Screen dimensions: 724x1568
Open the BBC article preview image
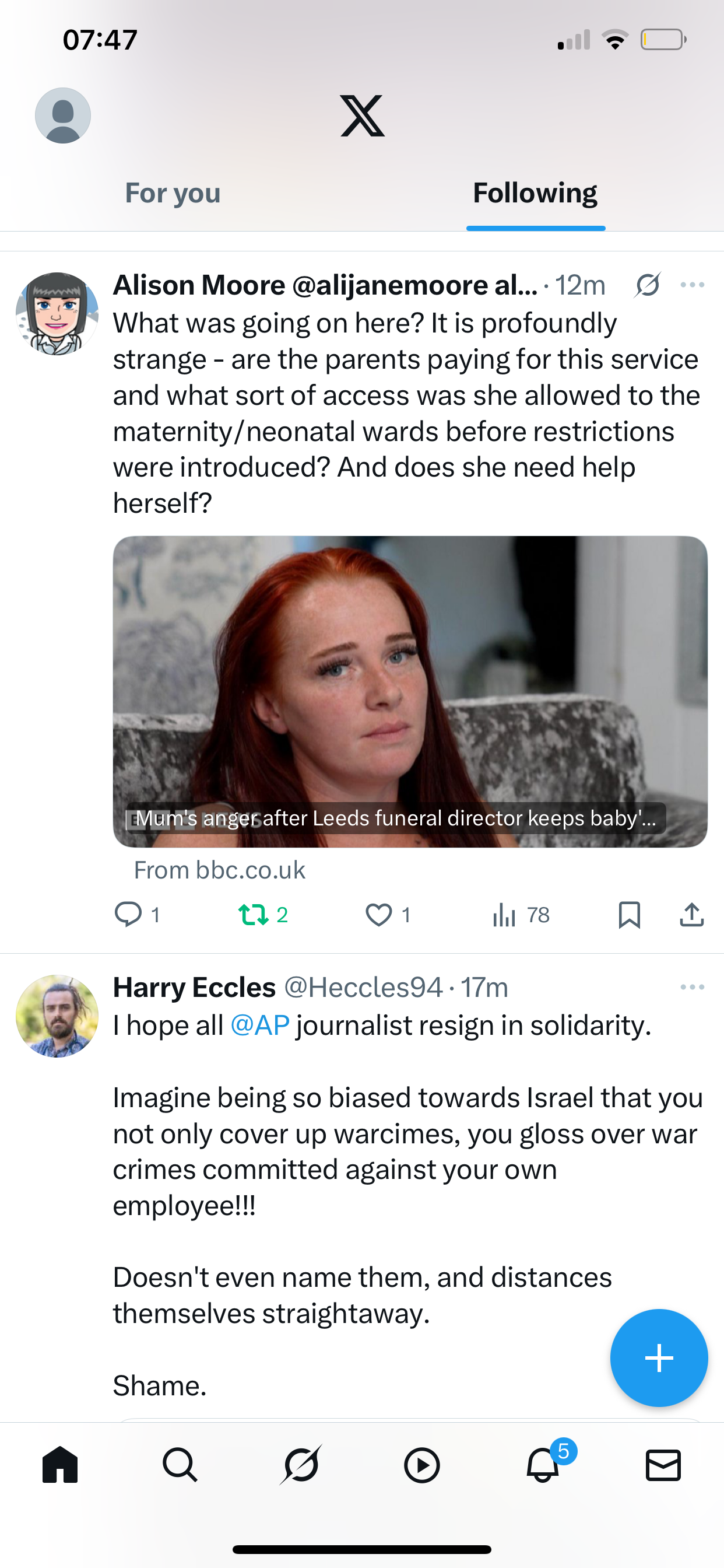coord(410,691)
